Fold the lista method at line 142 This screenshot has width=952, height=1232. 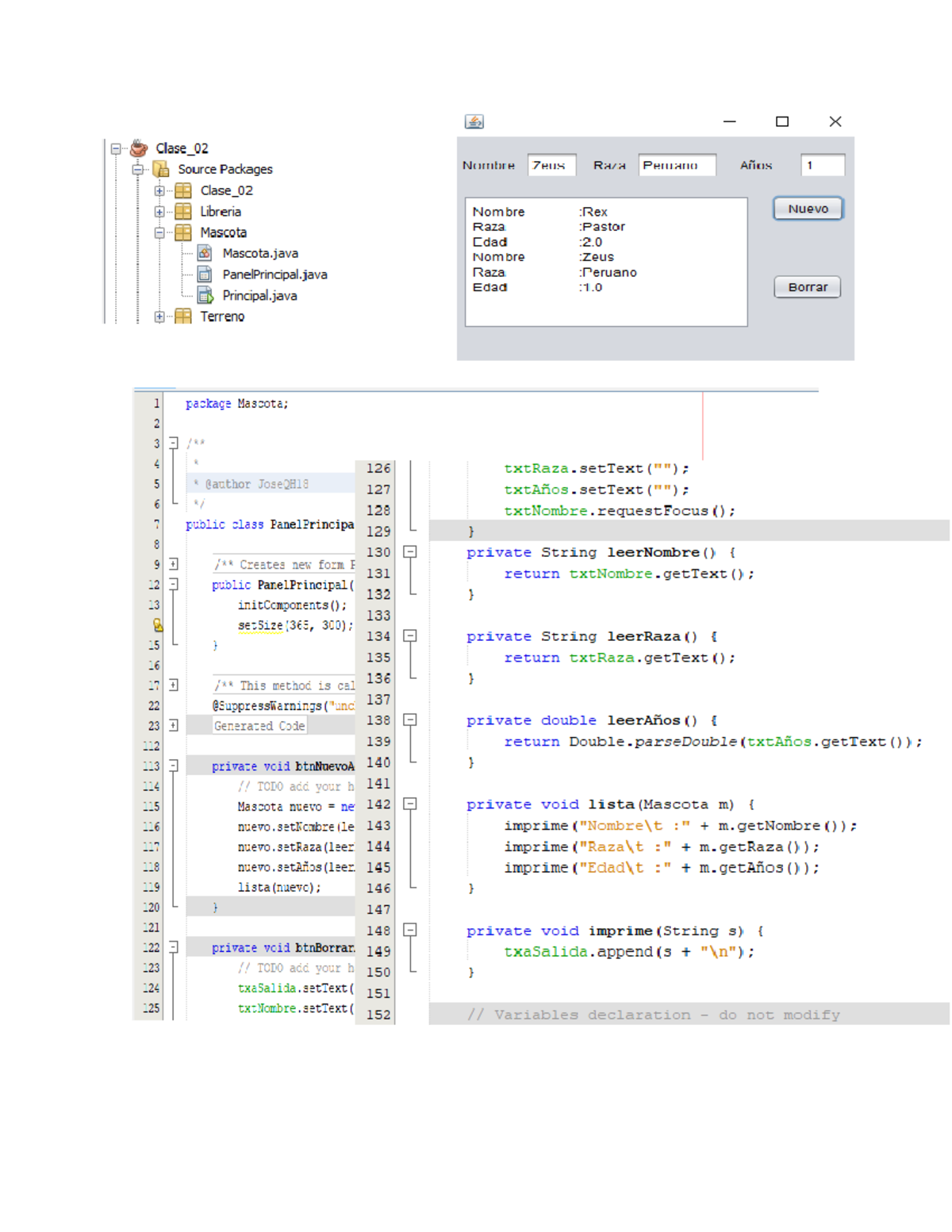point(410,804)
